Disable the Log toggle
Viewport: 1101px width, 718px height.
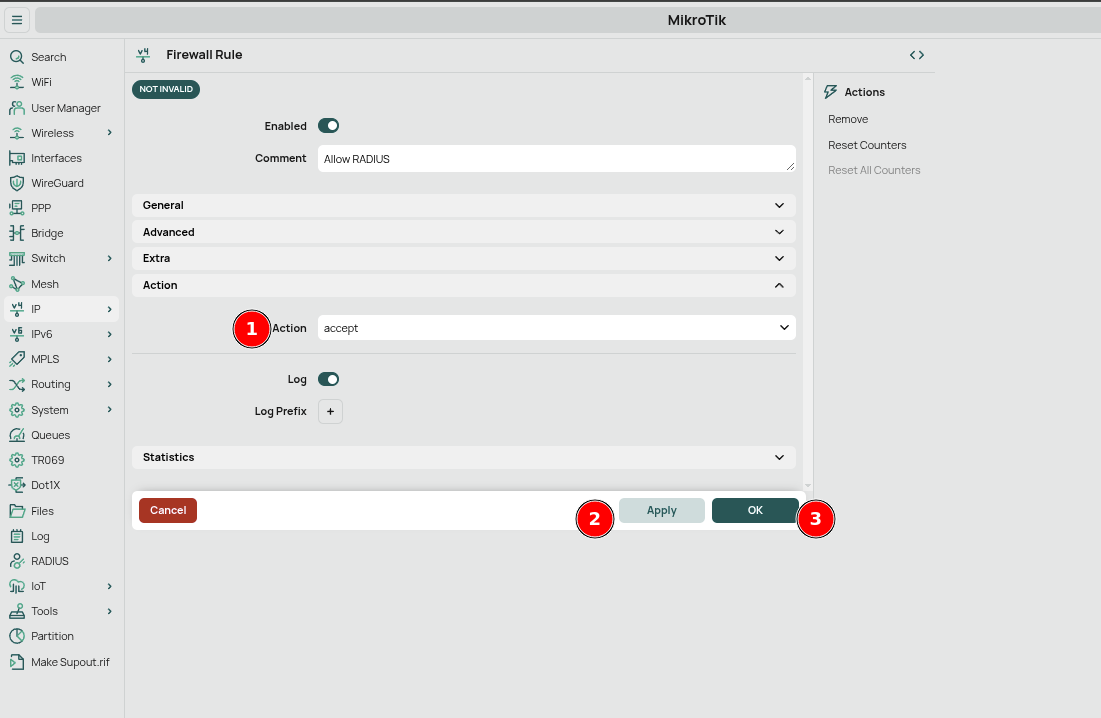[328, 379]
